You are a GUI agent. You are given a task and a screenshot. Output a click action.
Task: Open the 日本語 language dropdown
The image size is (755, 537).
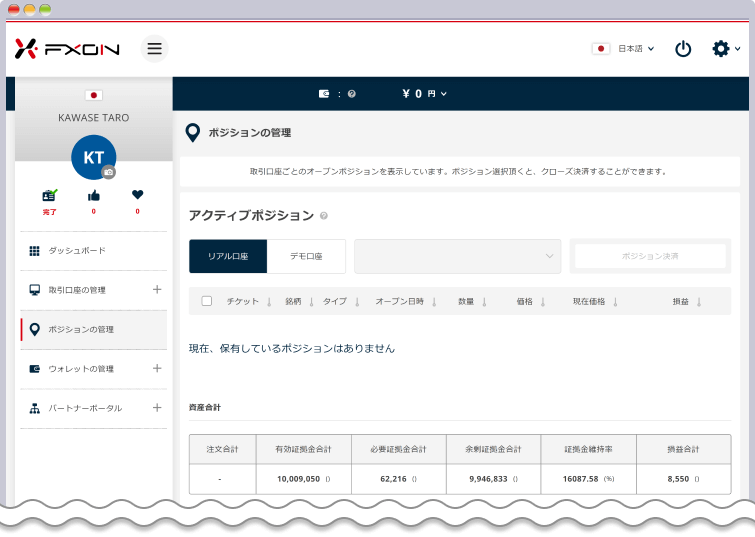tap(636, 49)
